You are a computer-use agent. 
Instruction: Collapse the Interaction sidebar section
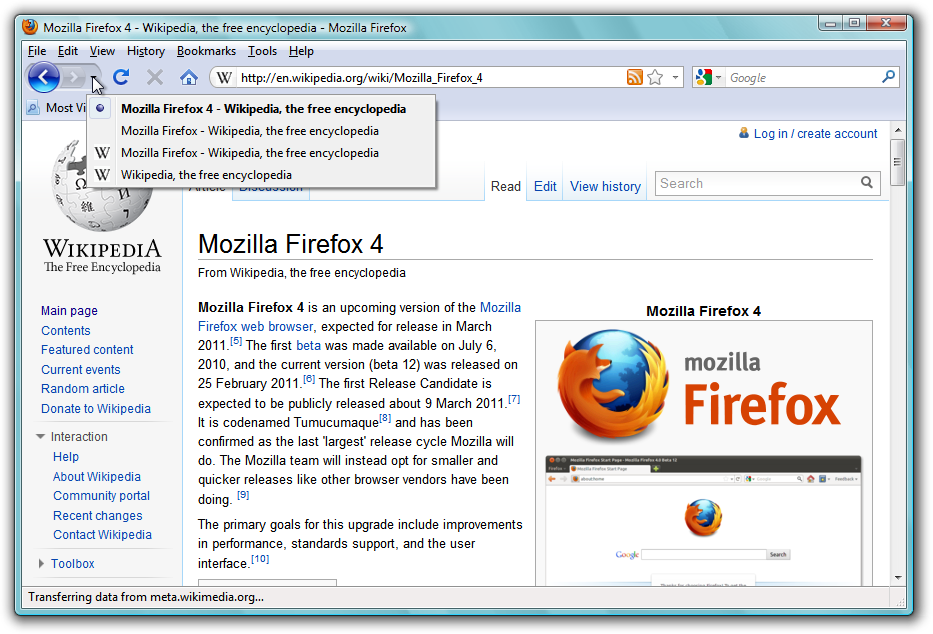point(40,437)
